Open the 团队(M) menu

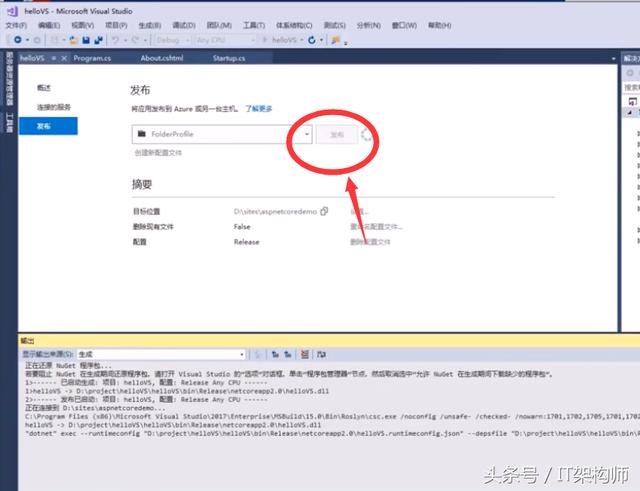(x=219, y=25)
